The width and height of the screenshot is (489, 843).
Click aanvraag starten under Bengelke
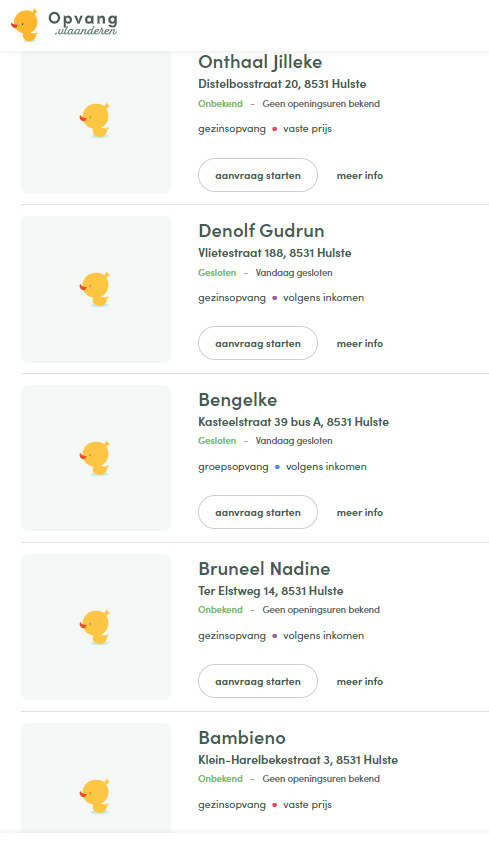point(258,512)
